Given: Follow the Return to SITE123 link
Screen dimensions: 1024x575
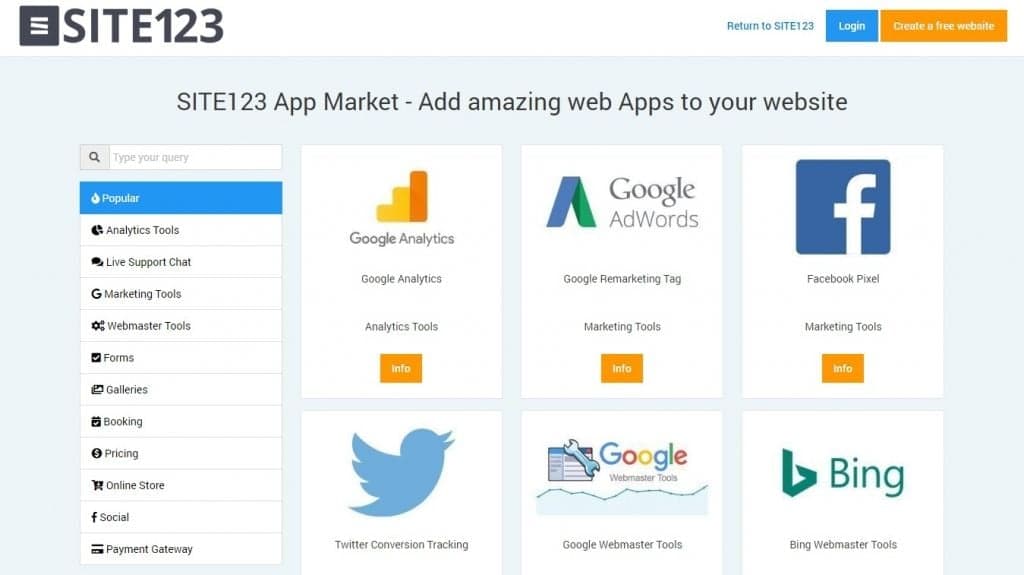Looking at the screenshot, I should (770, 26).
